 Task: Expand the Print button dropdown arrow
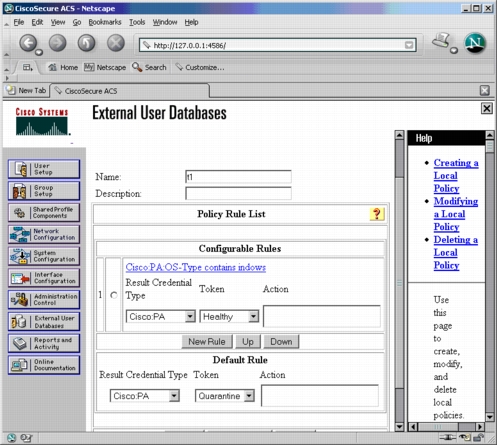point(454,51)
